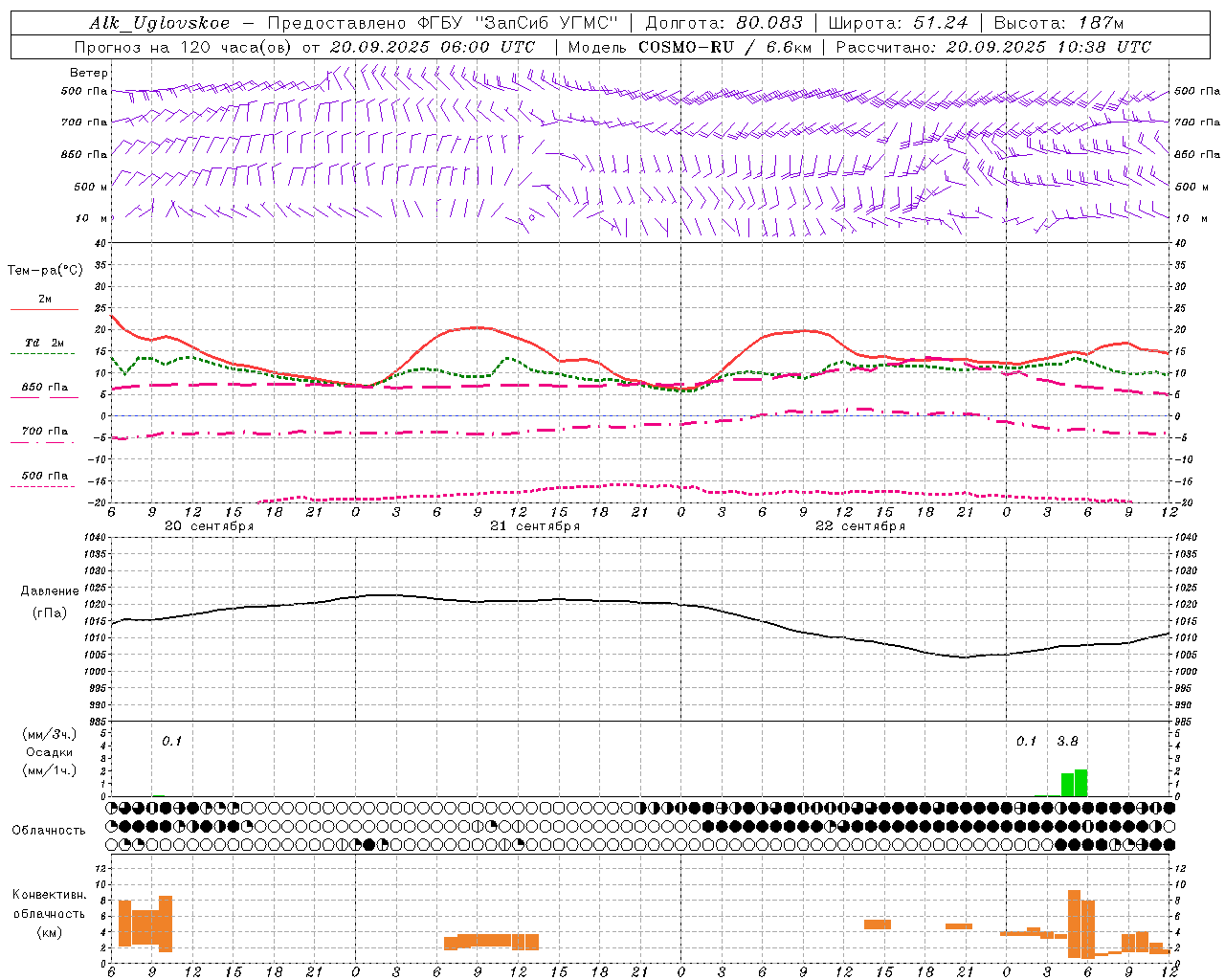
Task: Click the (км) unit under convective cloud label
Action: click(x=50, y=932)
